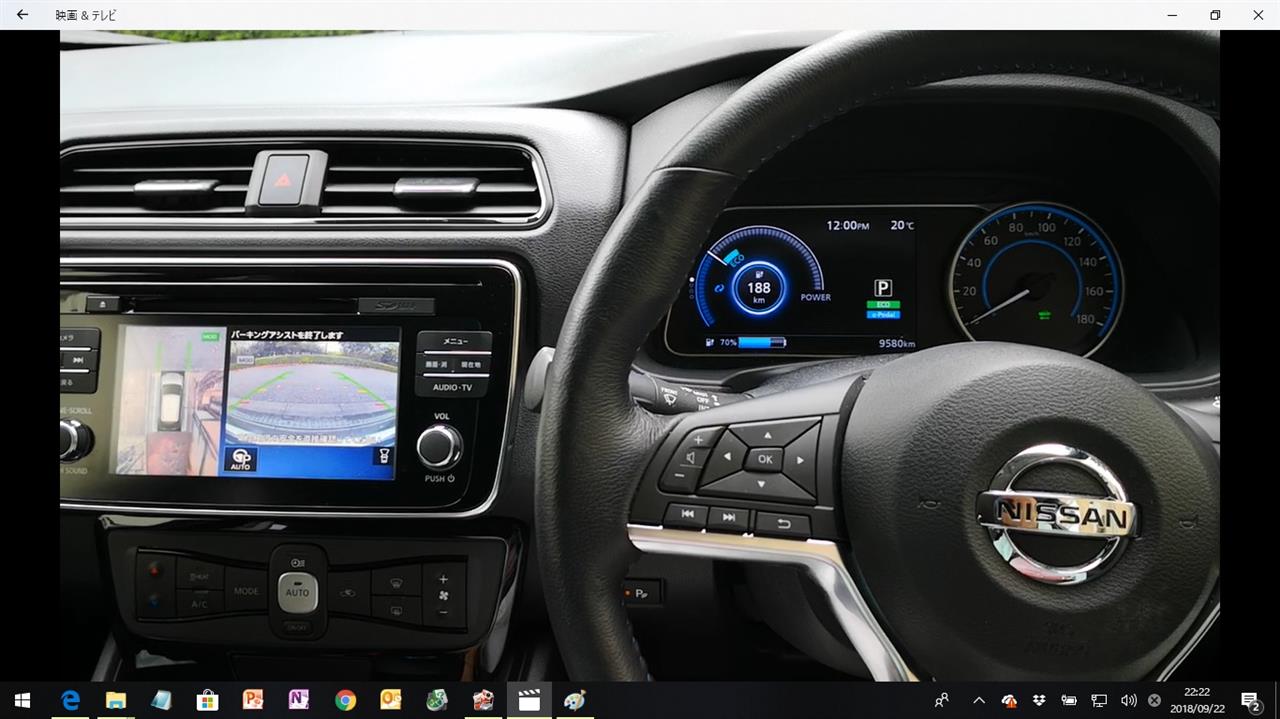Open OneNote from the taskbar
Image resolution: width=1280 pixels, height=719 pixels.
coord(299,700)
